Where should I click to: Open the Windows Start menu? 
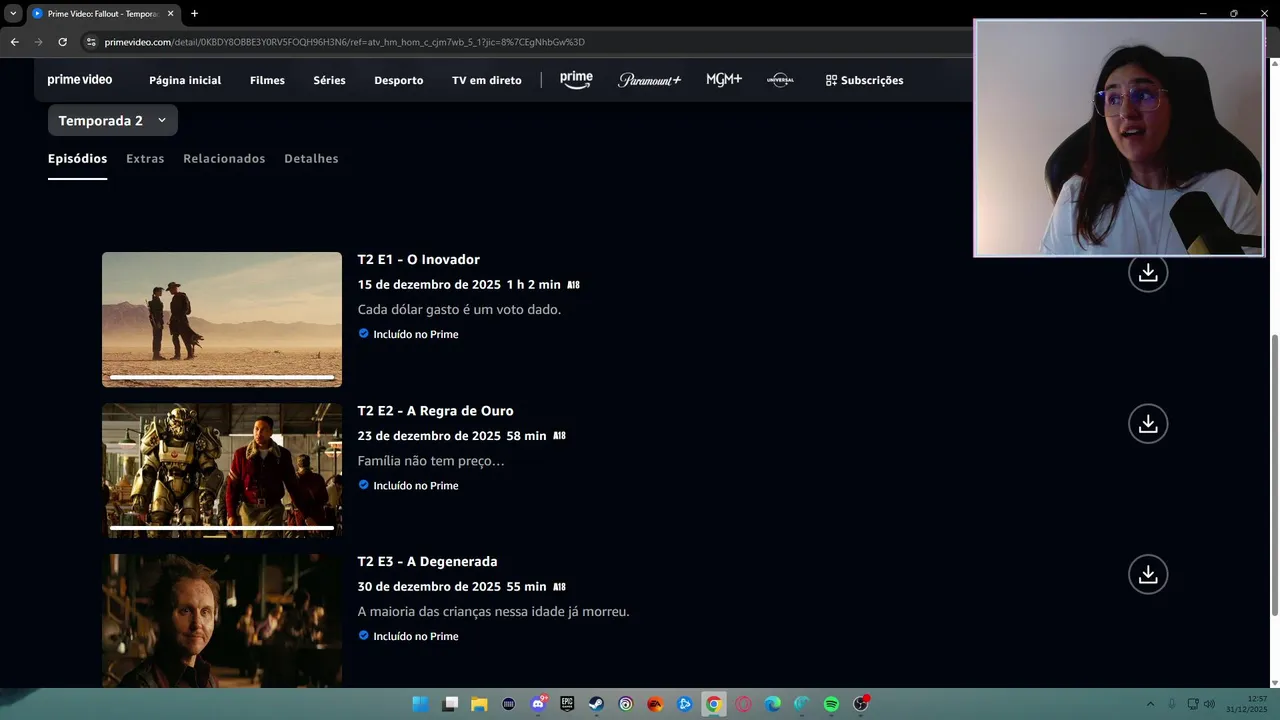point(420,704)
